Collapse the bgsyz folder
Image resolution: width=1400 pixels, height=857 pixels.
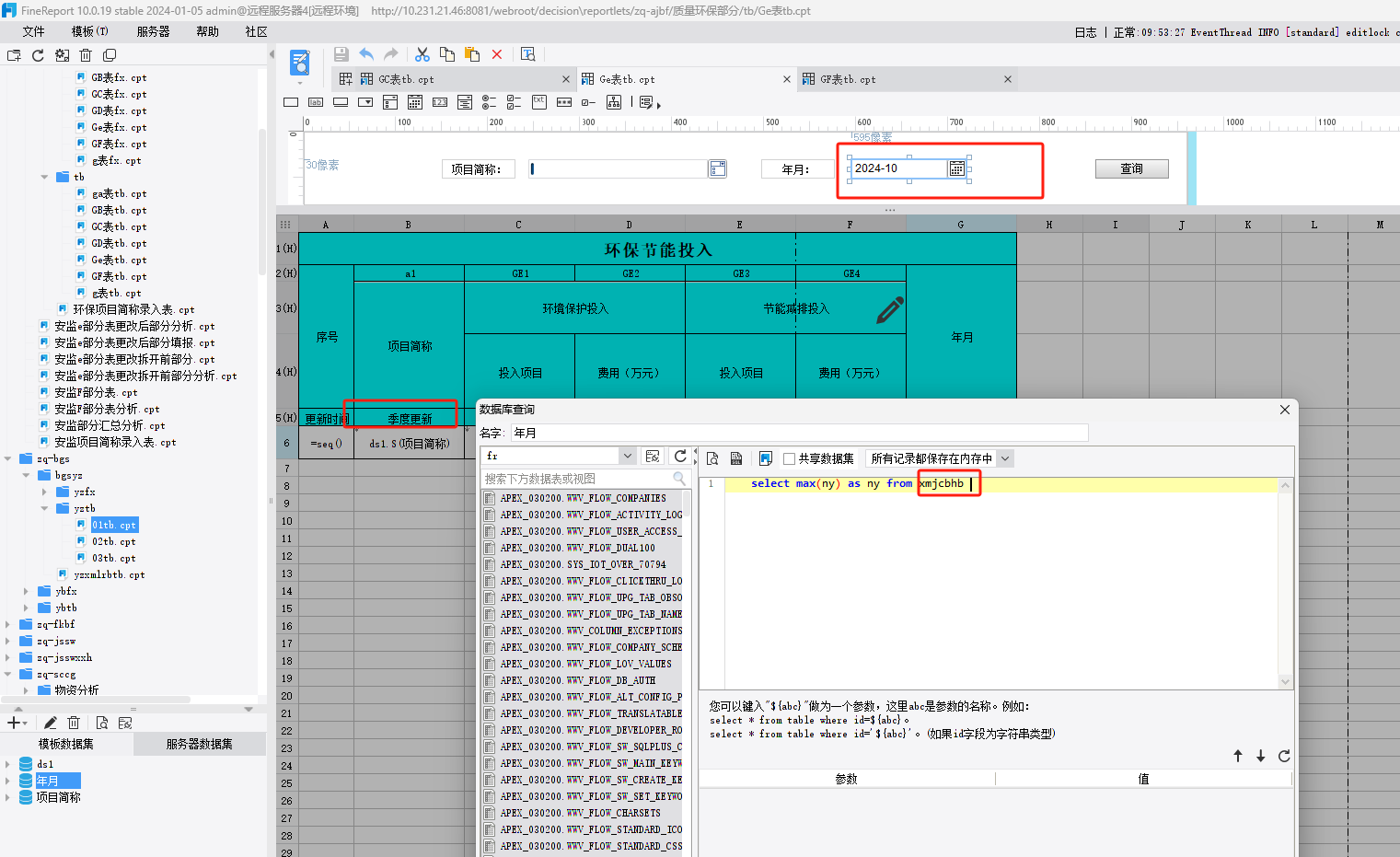[26, 475]
